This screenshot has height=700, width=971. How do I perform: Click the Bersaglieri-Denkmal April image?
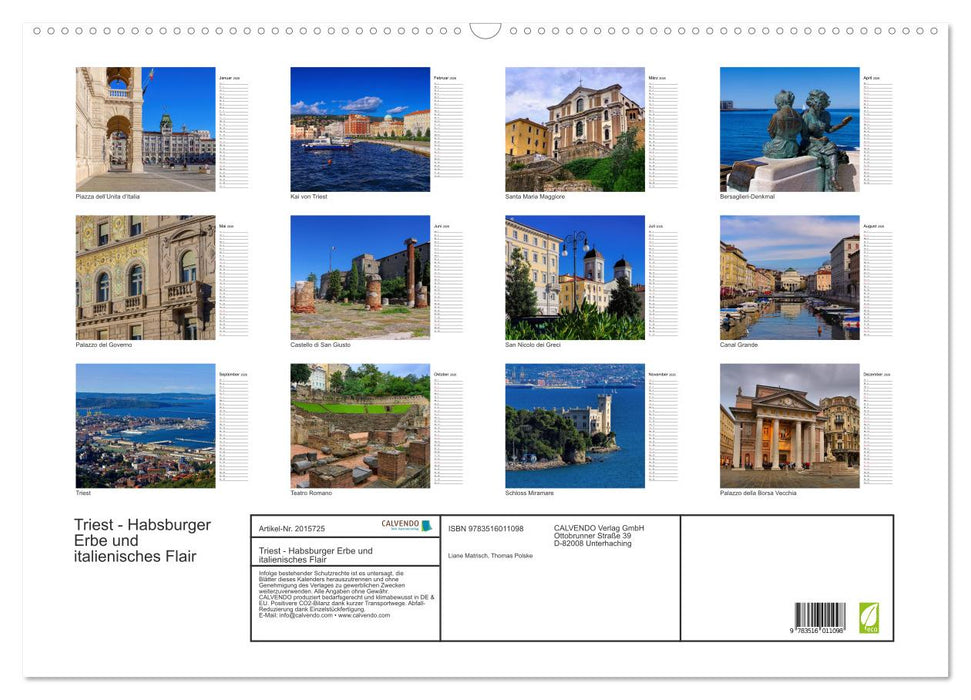(x=790, y=129)
